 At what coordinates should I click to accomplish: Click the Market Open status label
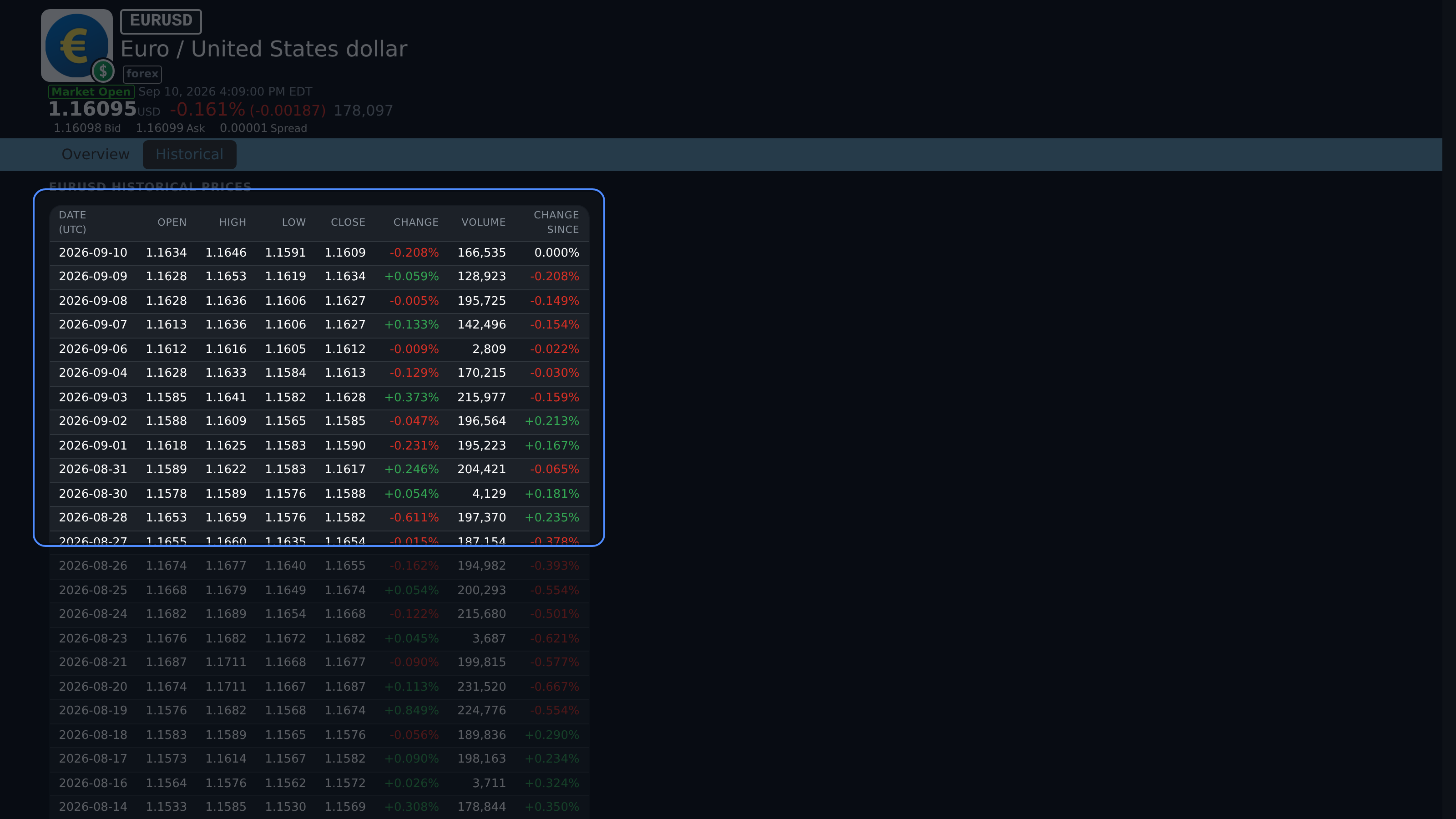91,91
